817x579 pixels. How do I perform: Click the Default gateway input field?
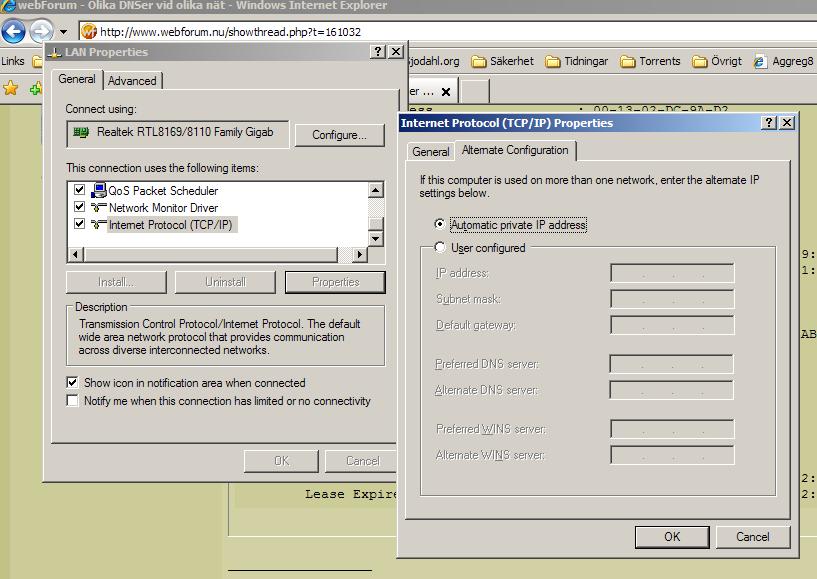coord(672,325)
